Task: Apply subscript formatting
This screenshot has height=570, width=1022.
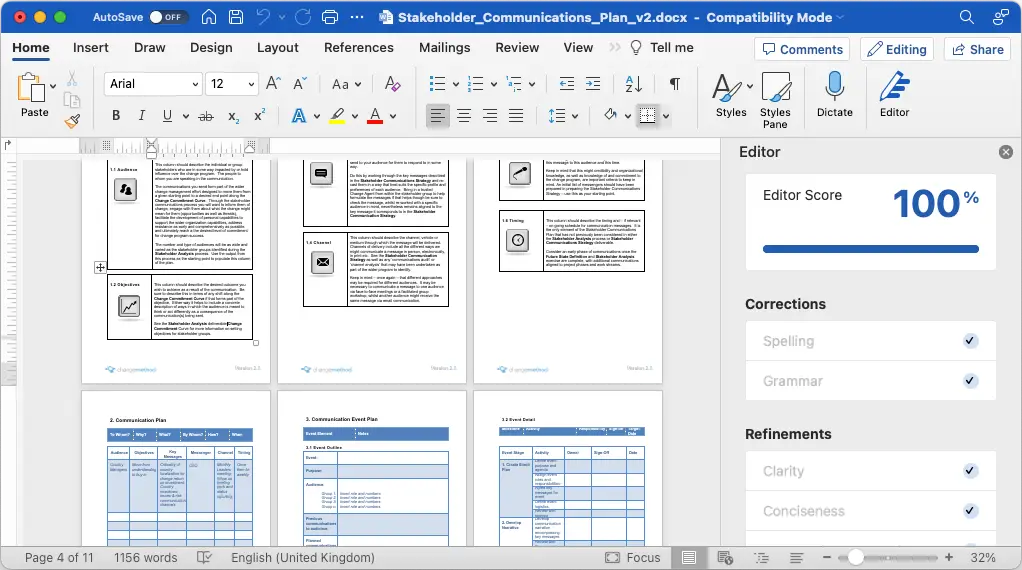Action: 233,116
